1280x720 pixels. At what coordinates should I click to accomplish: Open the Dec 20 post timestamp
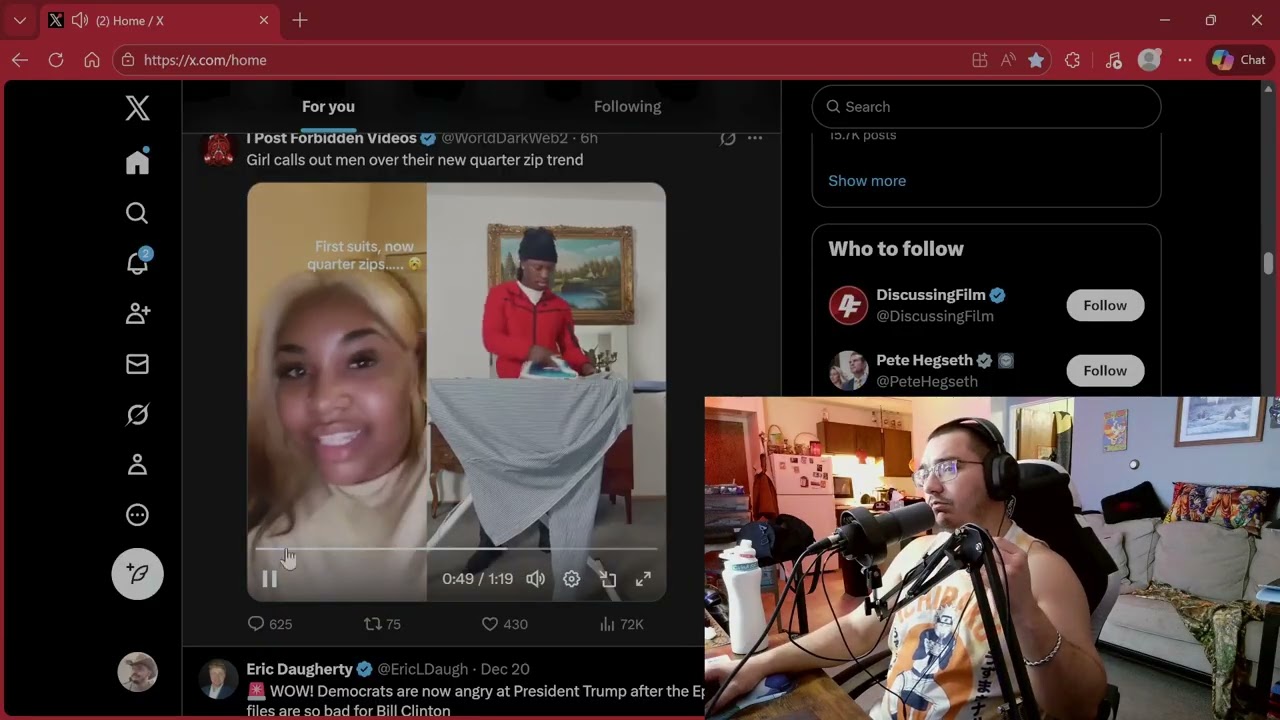(x=505, y=669)
